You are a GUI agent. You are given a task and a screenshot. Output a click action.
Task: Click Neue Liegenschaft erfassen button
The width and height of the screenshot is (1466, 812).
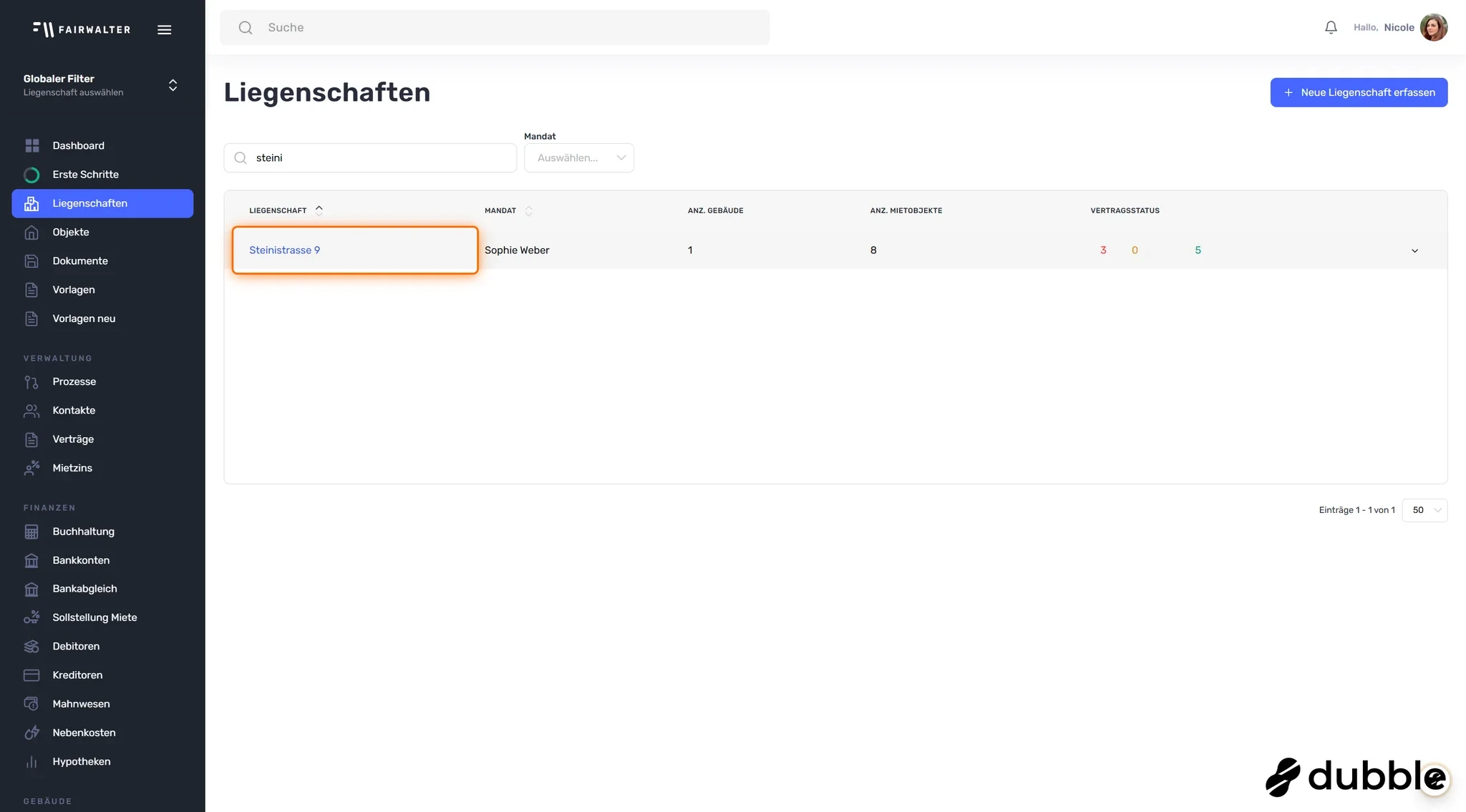tap(1359, 92)
